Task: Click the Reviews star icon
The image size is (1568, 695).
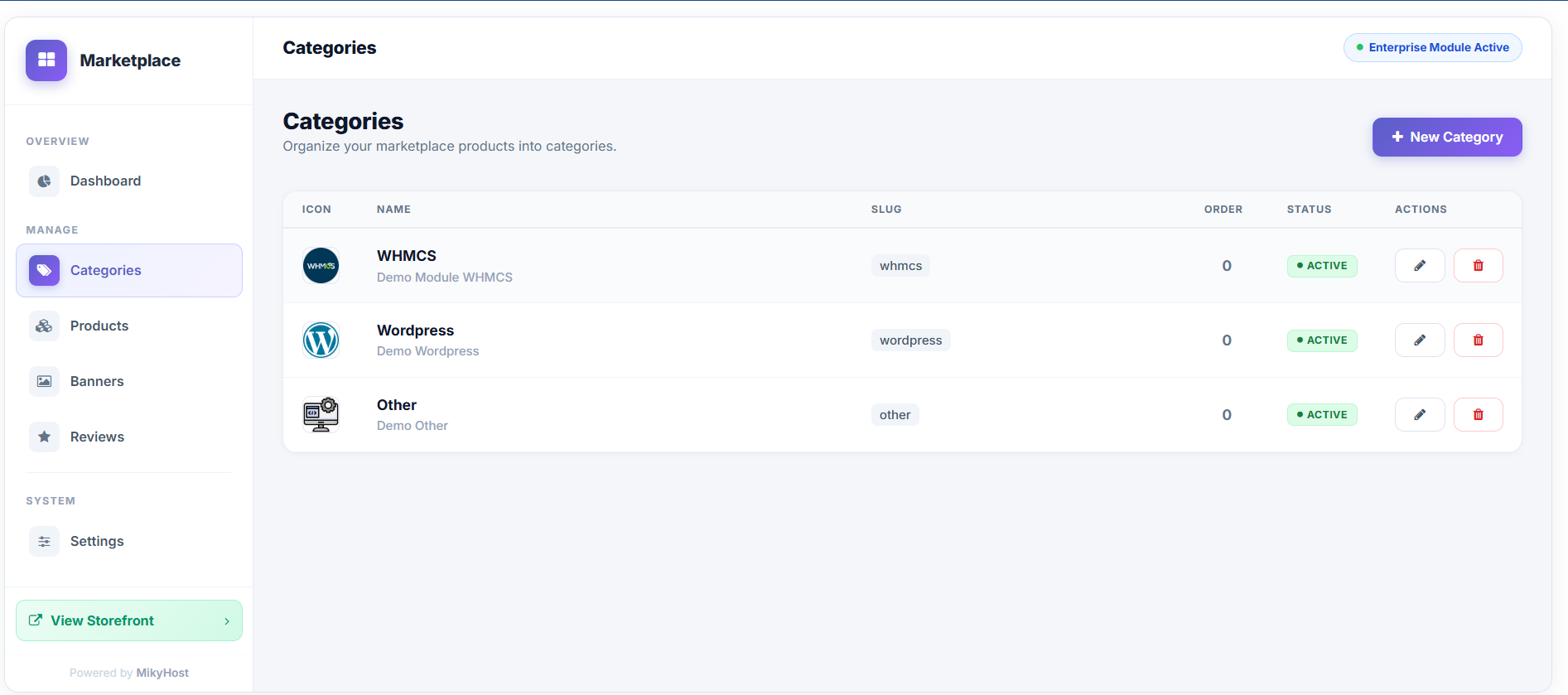Action: click(x=44, y=437)
